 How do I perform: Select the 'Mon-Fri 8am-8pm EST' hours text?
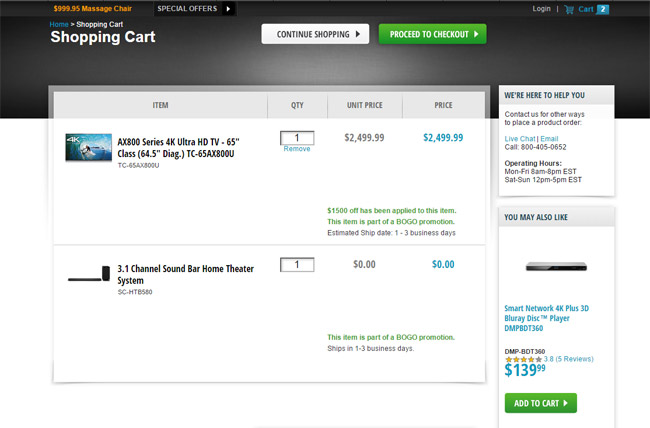[x=540, y=172]
